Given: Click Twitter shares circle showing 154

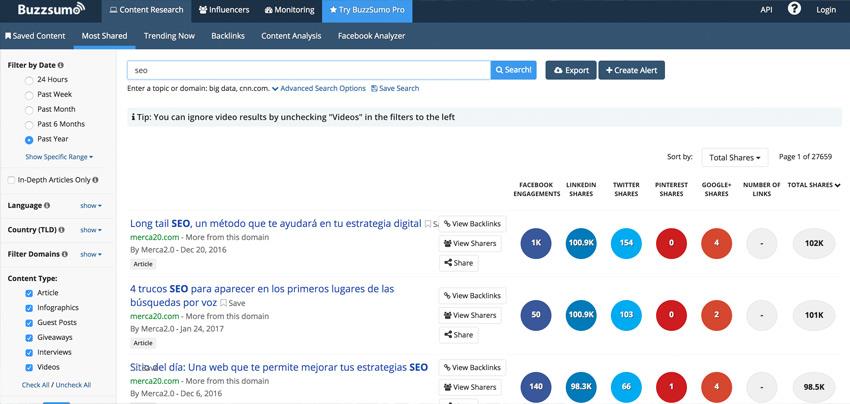Looking at the screenshot, I should tap(626, 243).
